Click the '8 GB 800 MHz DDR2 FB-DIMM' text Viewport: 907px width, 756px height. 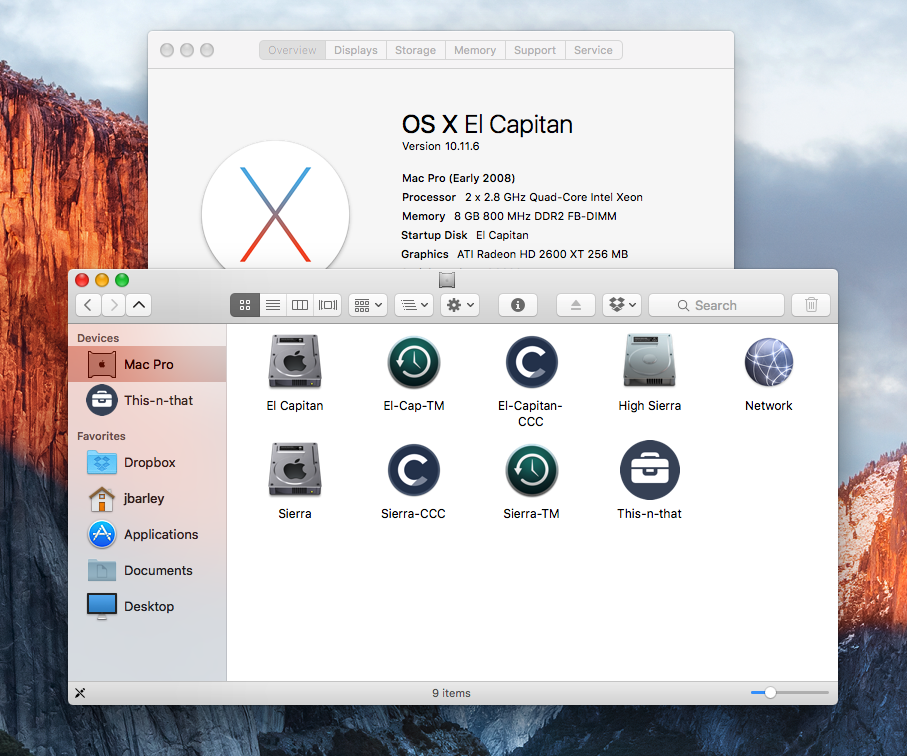pyautogui.click(x=535, y=216)
